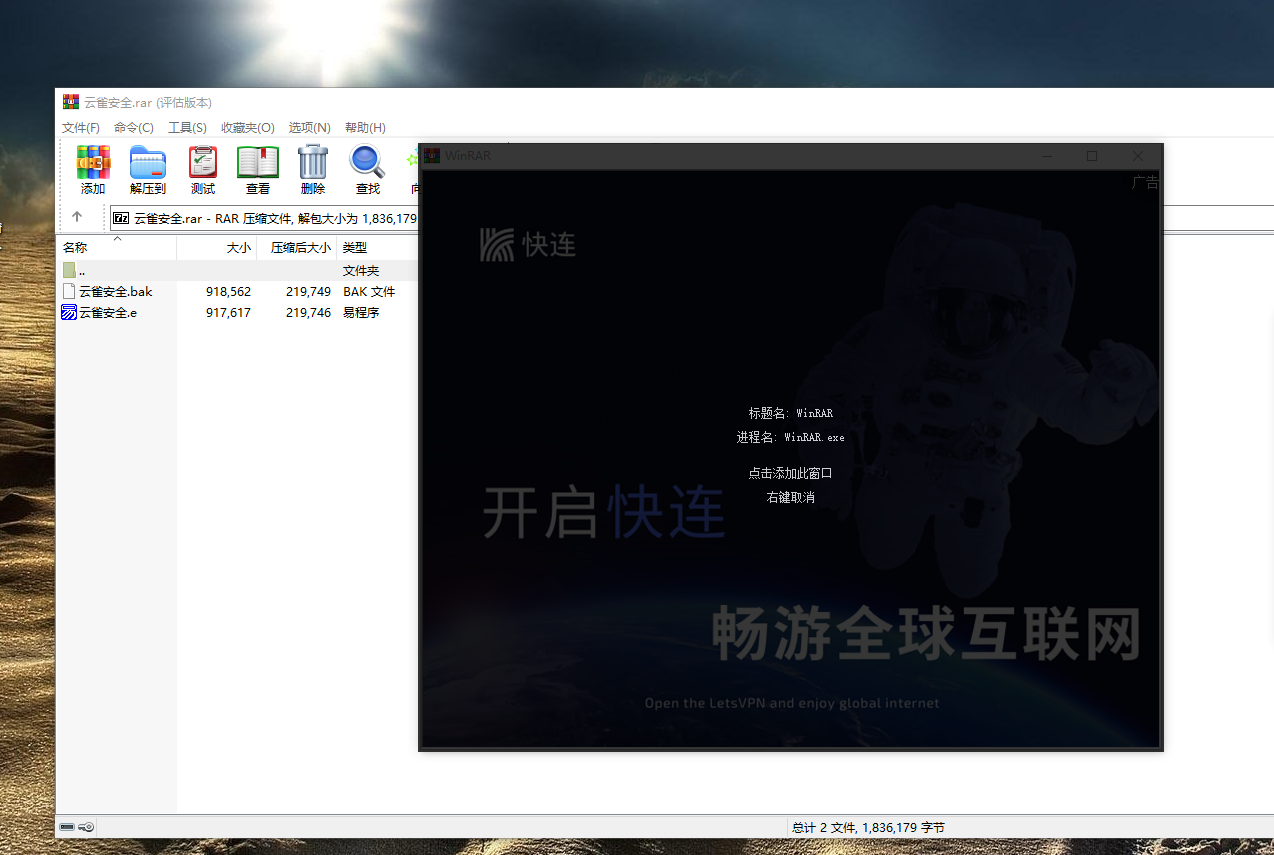Open the 选项(N) menu
Viewport: 1274px width, 855px height.
click(309, 127)
